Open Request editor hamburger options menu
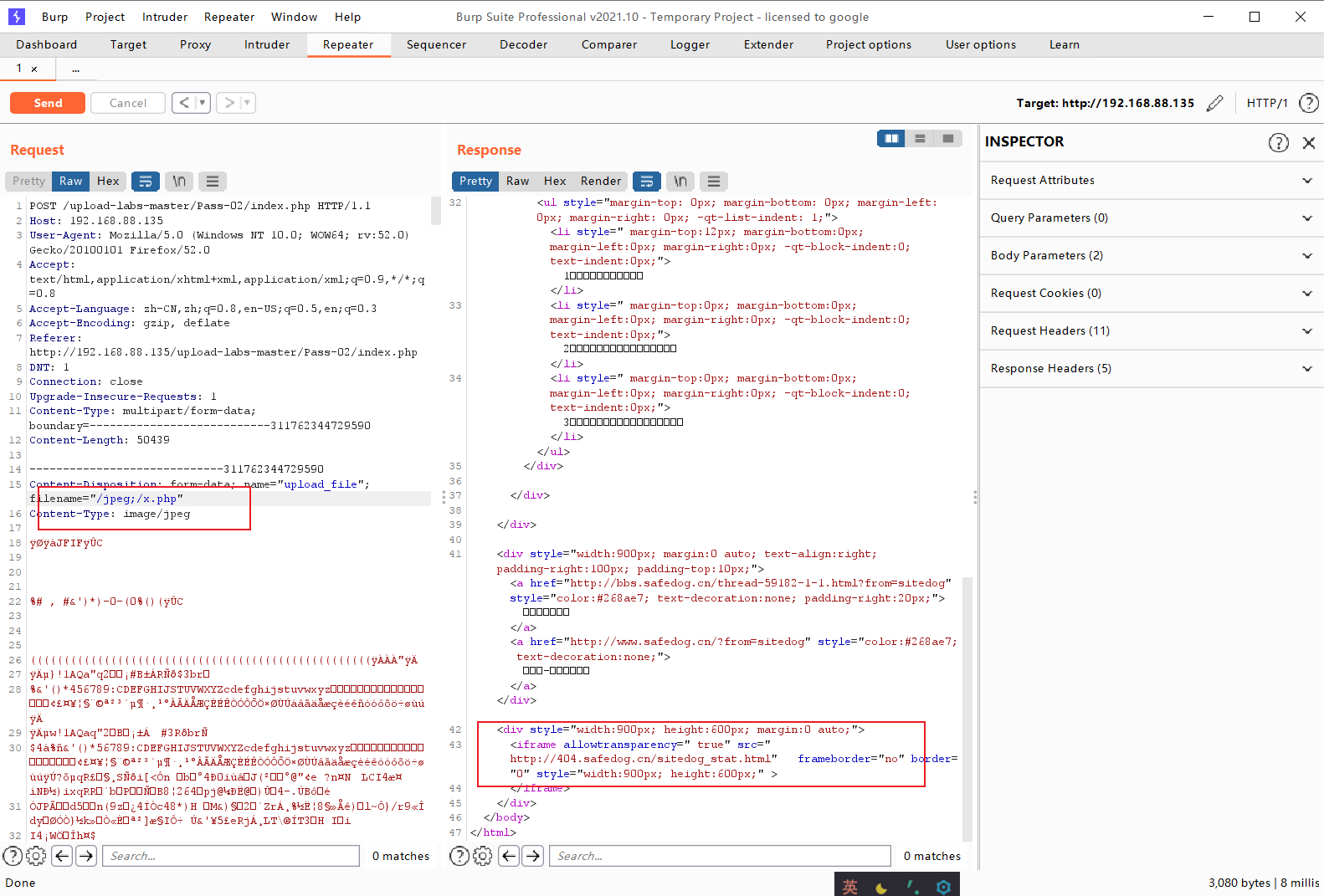This screenshot has height=896, width=1324. click(x=213, y=181)
